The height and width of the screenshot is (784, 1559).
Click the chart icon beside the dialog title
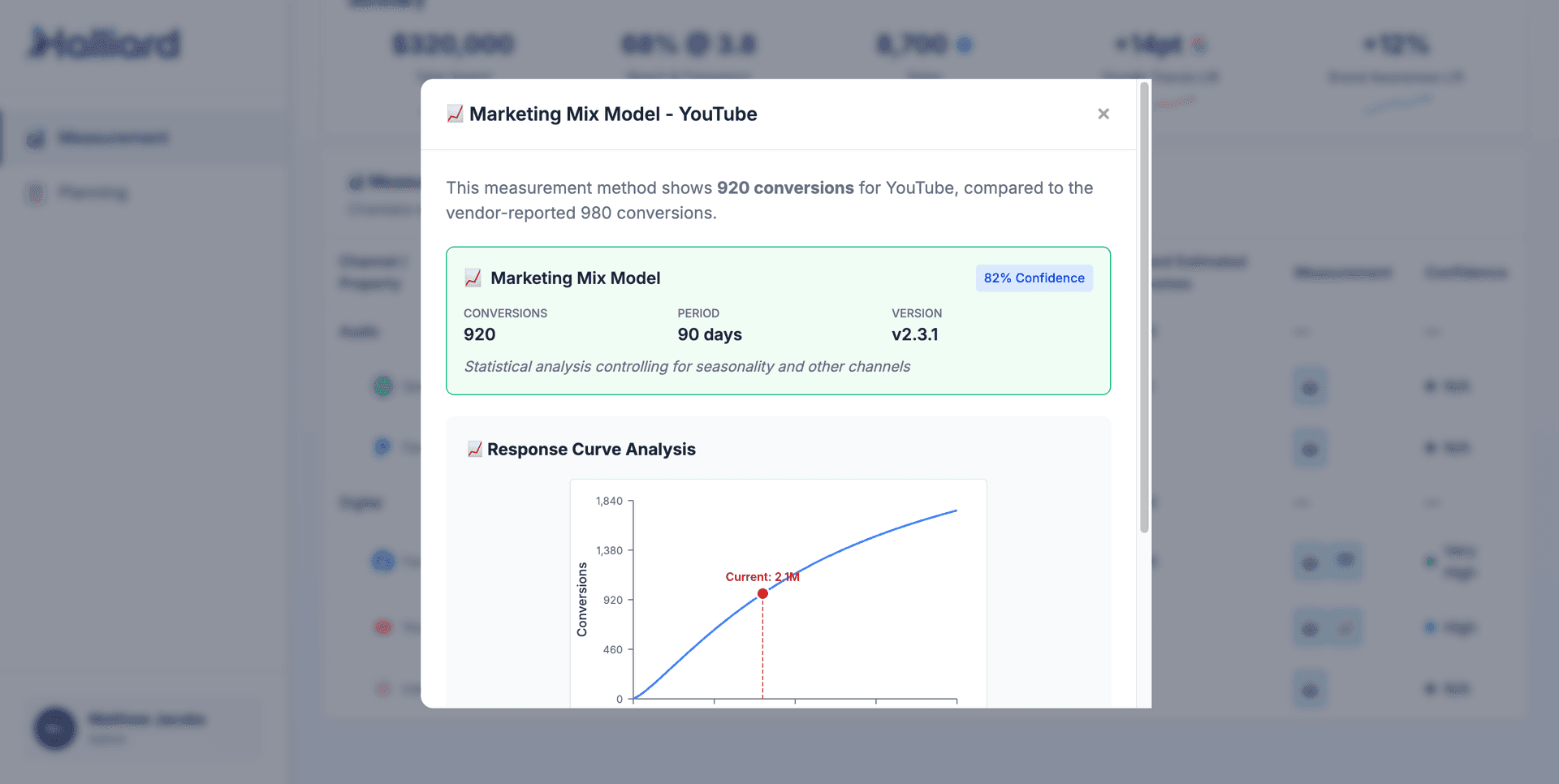455,114
